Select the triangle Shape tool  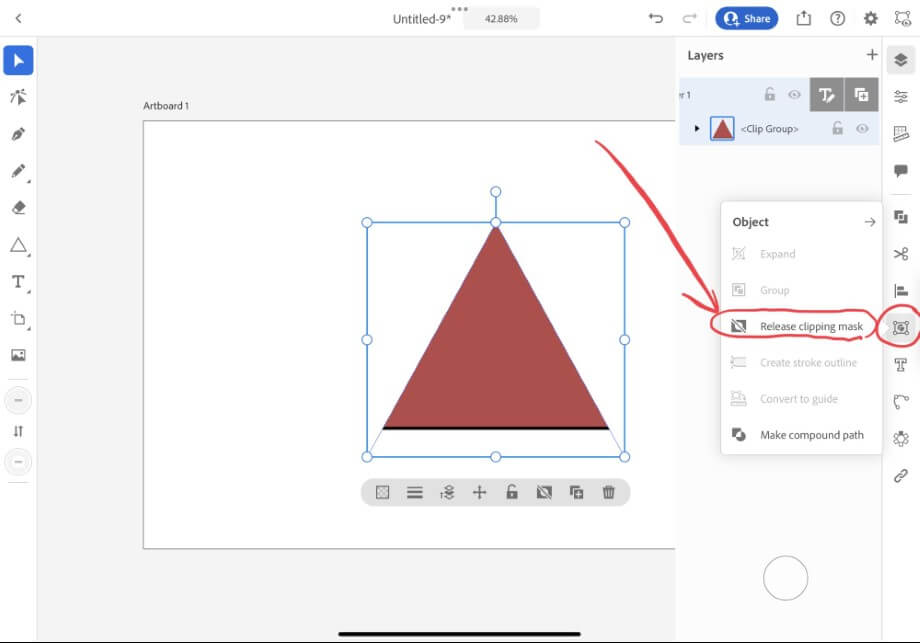pyautogui.click(x=18, y=245)
